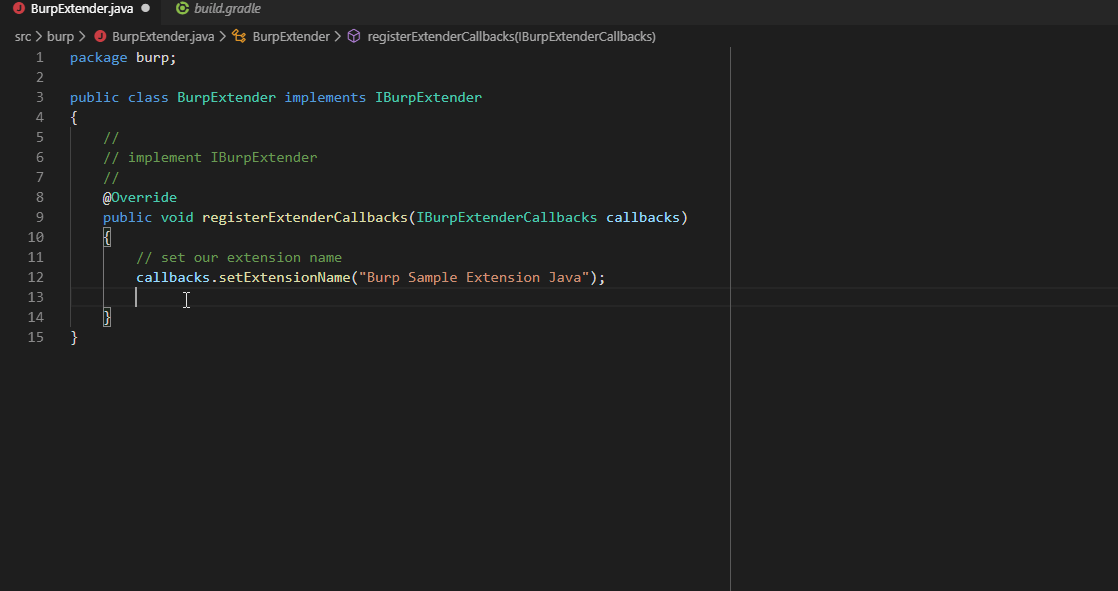Click 'implements' keyword on line 3
The image size is (1118, 591).
pos(325,98)
